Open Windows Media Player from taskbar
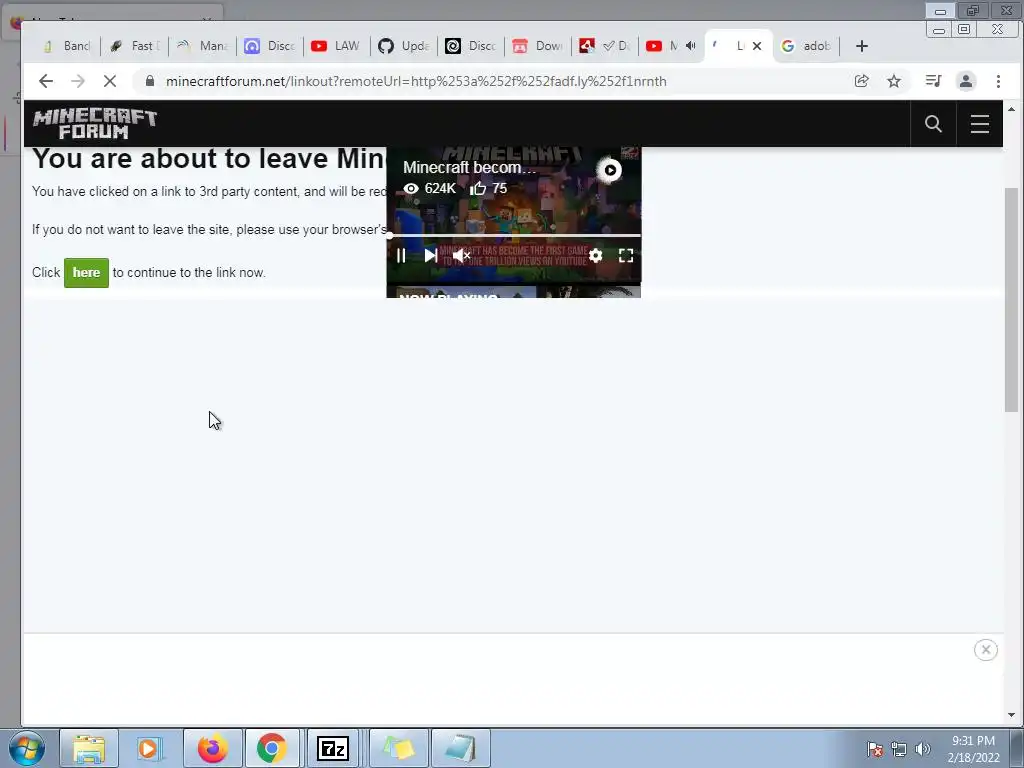Screen dimensions: 1024x768 pyautogui.click(x=148, y=748)
